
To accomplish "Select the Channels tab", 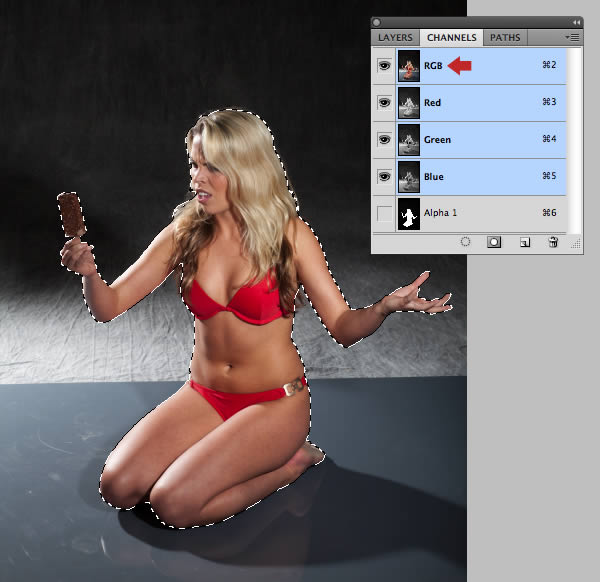I will point(452,37).
